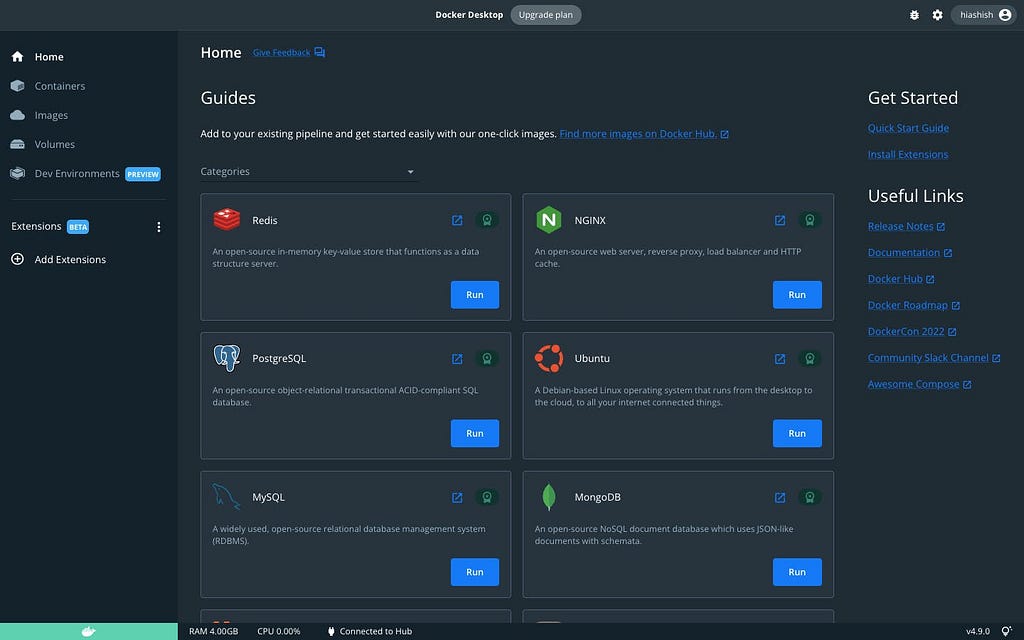Click the Redis logo icon
Image resolution: width=1024 pixels, height=640 pixels.
point(227,219)
